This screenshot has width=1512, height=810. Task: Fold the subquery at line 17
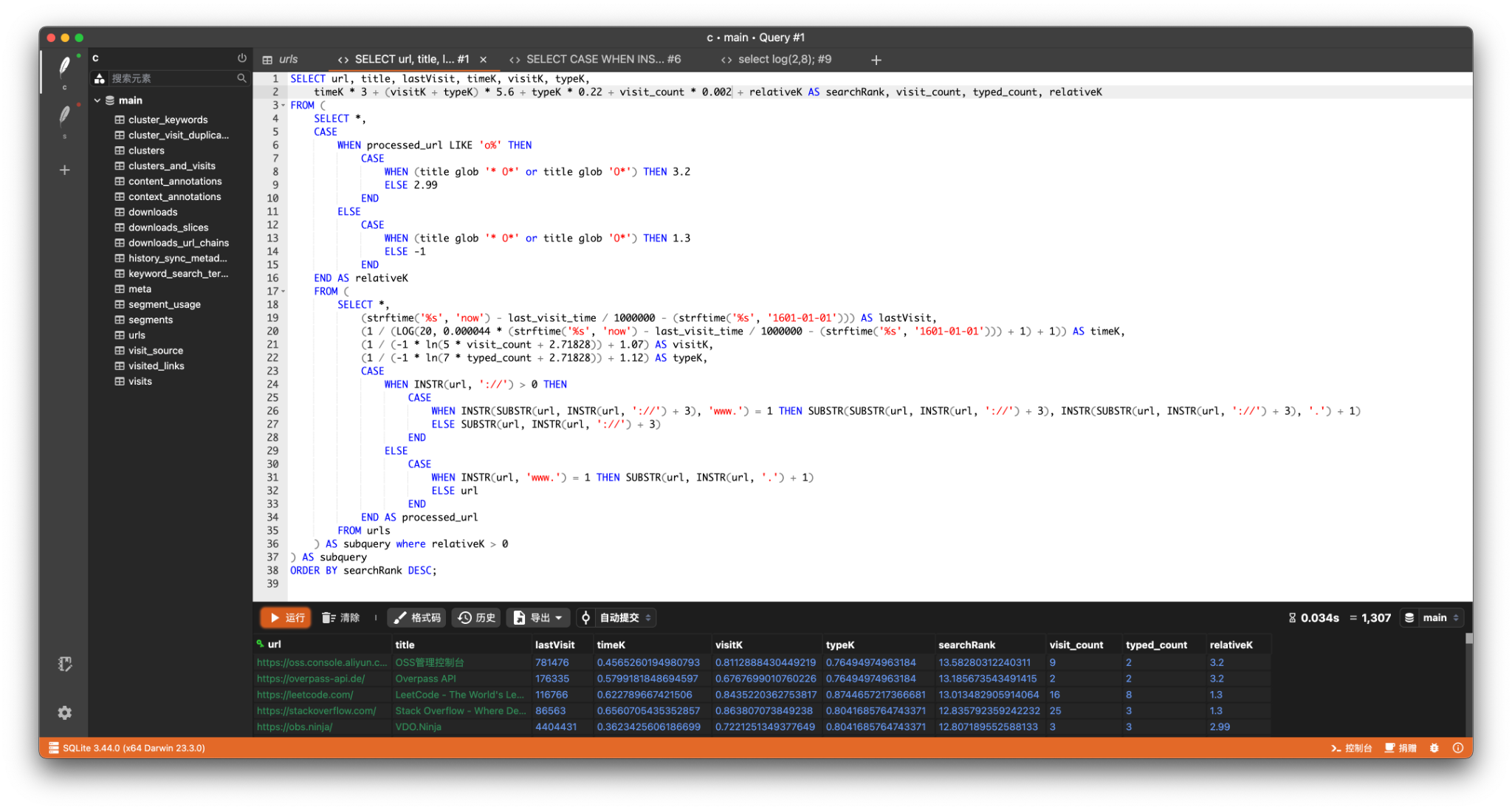(281, 291)
